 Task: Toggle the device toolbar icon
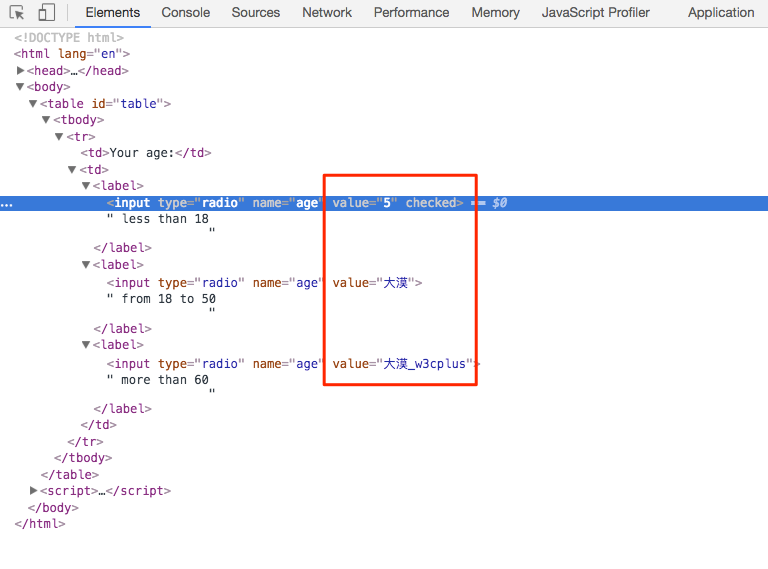46,13
